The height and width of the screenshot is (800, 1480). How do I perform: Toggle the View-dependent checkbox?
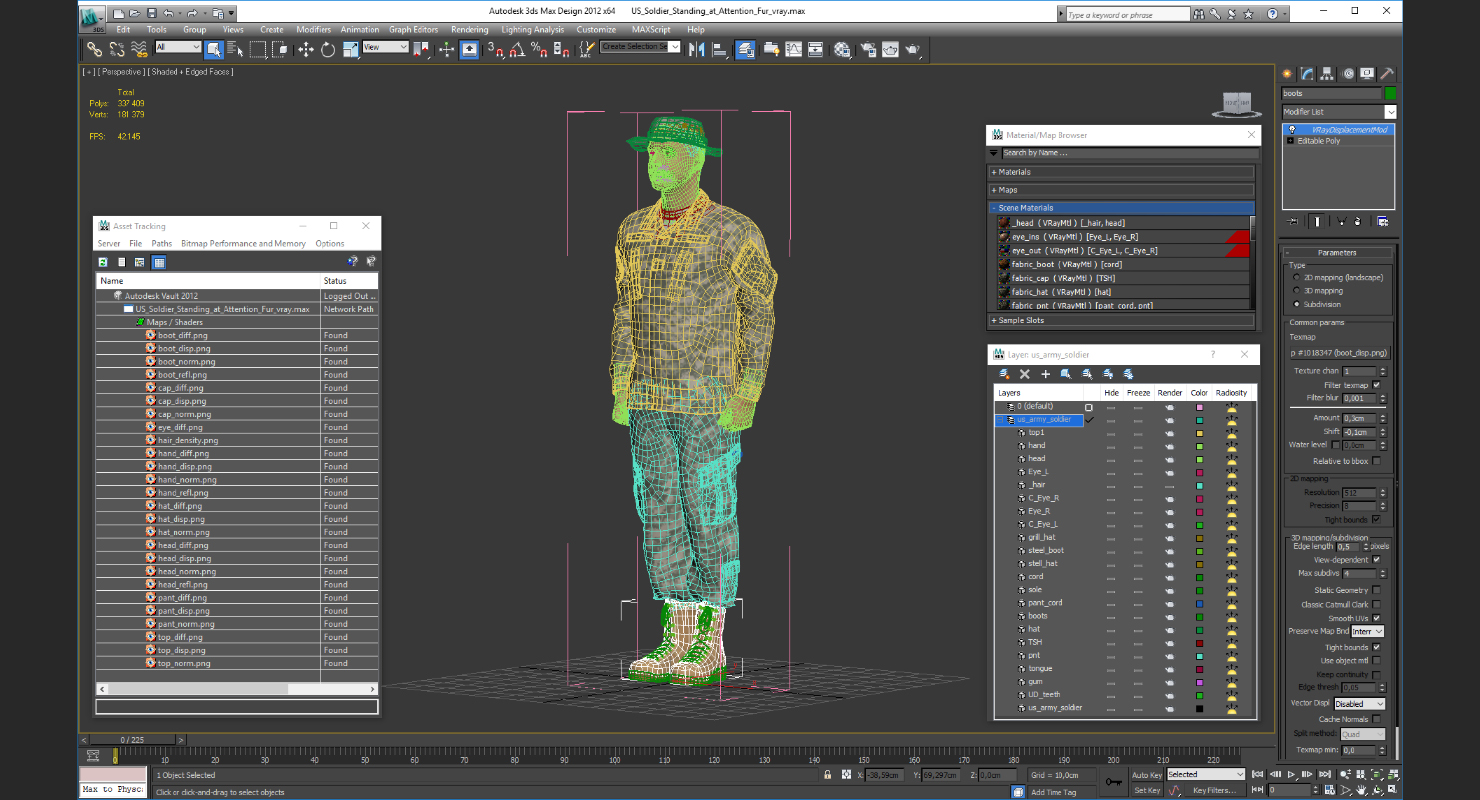tap(1377, 560)
